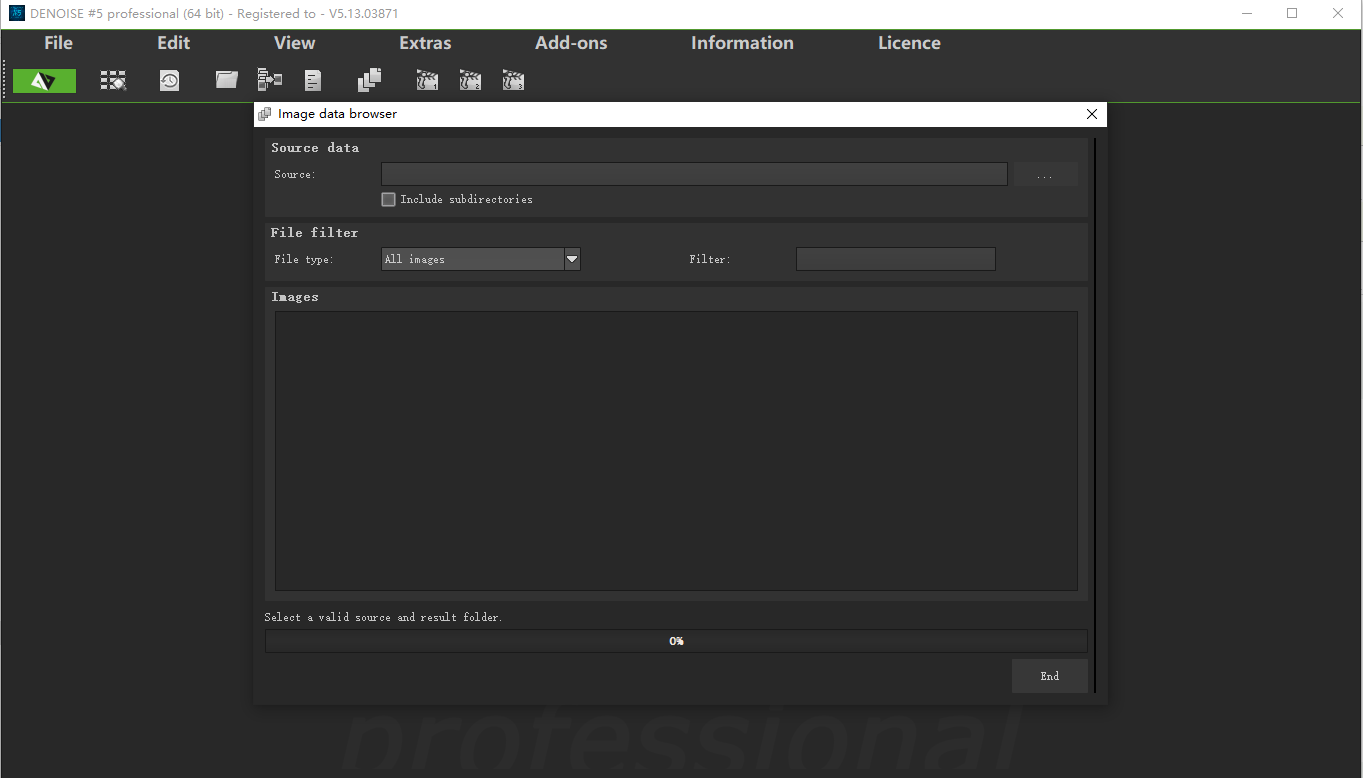Enable the Include subdirectories checkbox
The image size is (1363, 778).
coord(388,199)
